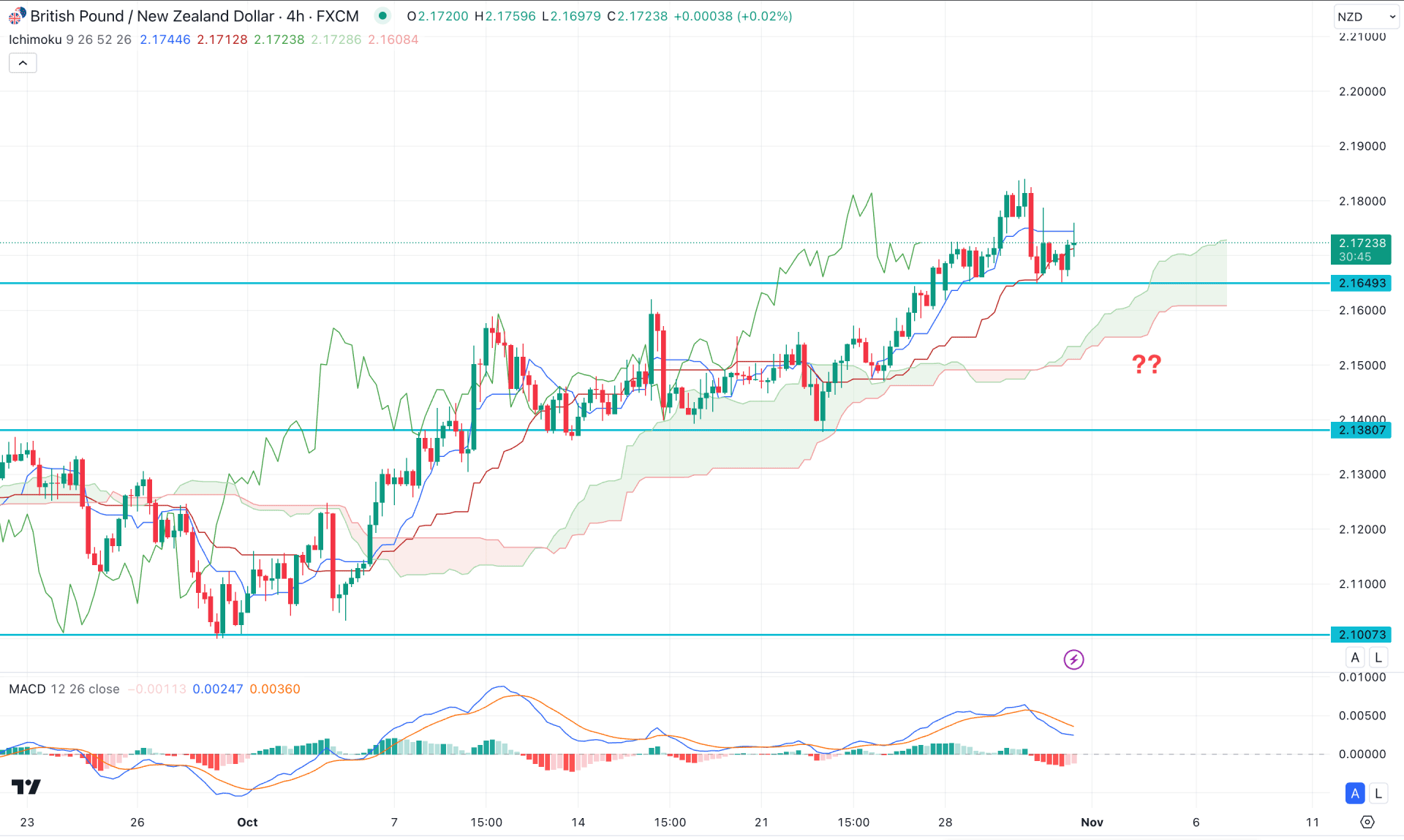Select the 2.16493 horizontal line price label

click(x=1361, y=283)
